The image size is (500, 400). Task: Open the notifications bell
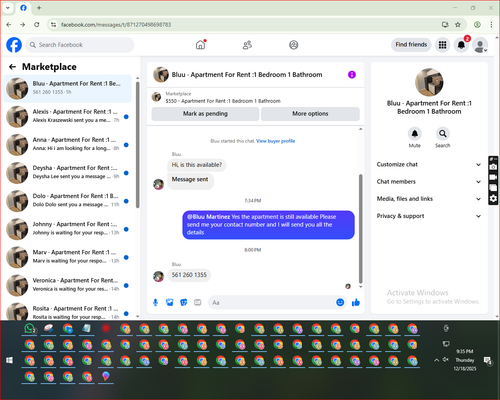point(461,45)
